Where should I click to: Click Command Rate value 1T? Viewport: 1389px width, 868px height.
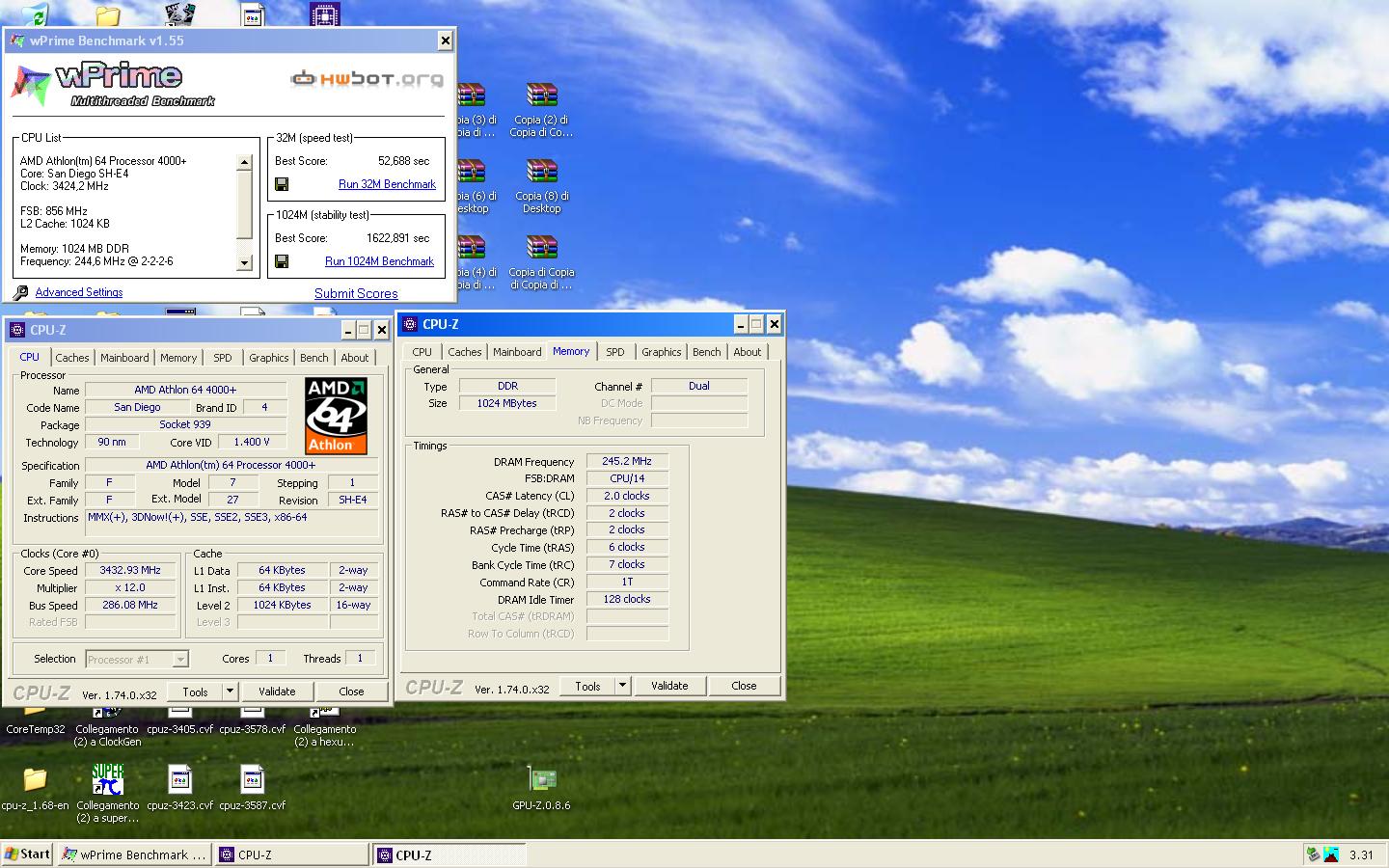[x=627, y=582]
